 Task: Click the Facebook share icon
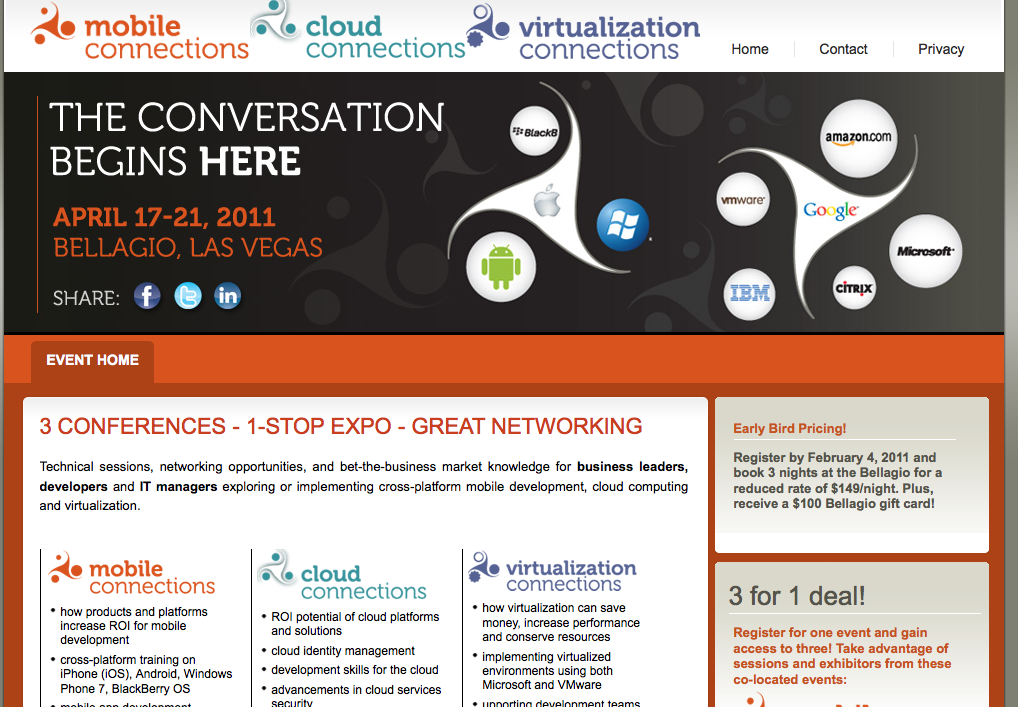pos(147,296)
